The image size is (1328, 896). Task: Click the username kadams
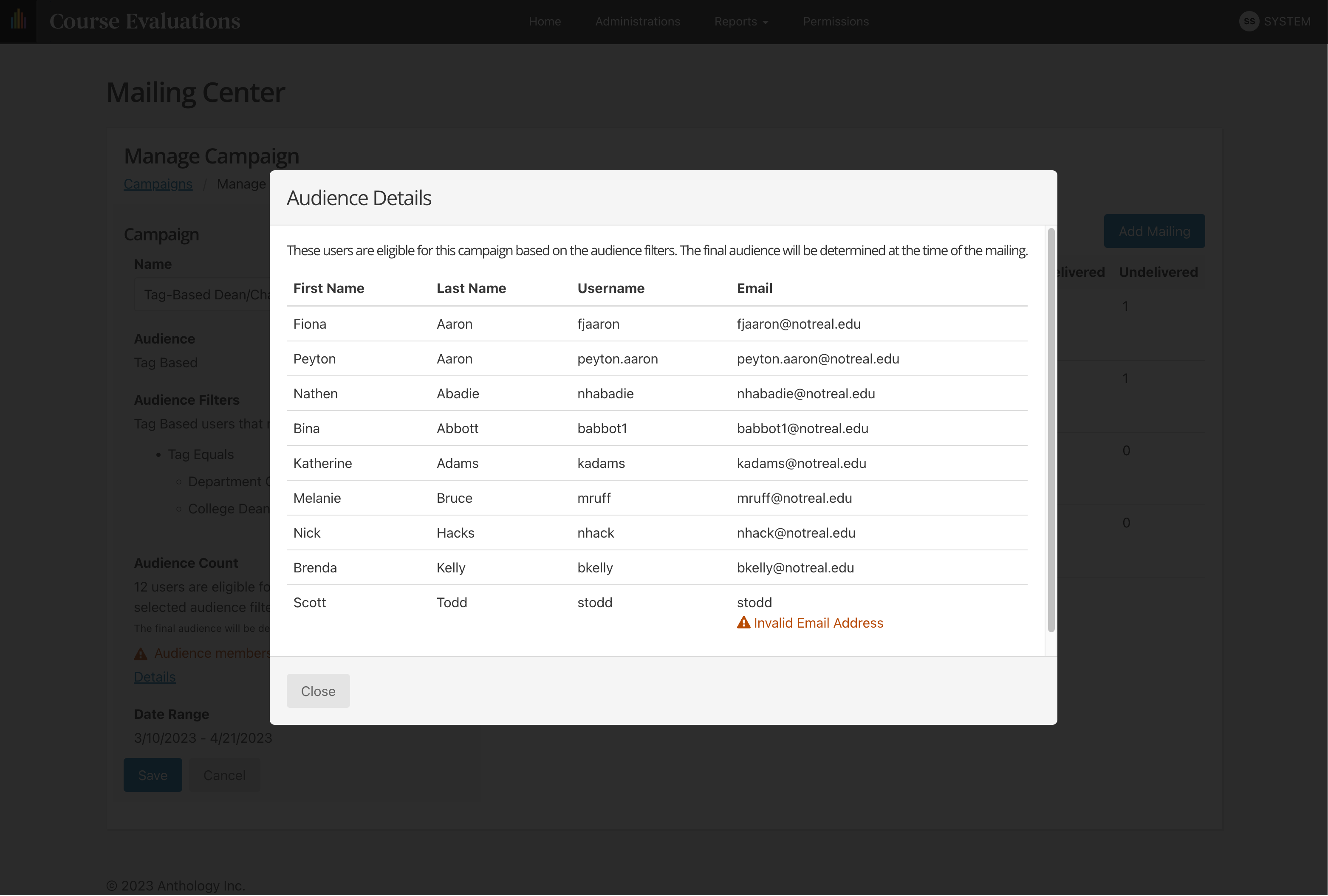click(x=601, y=464)
